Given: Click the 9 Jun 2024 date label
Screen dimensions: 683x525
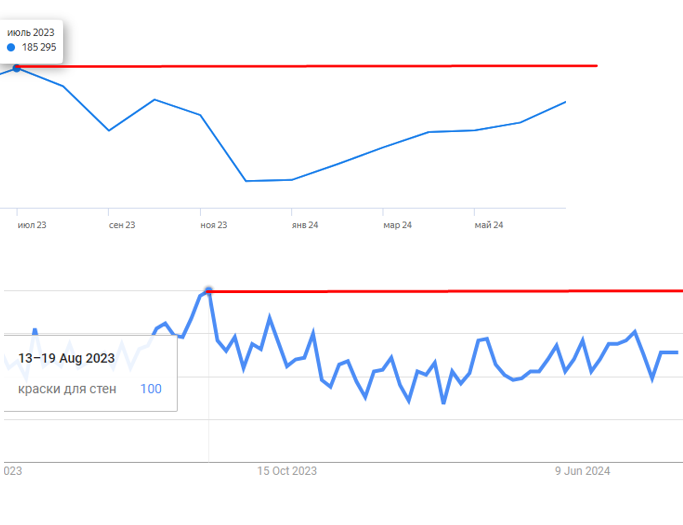Looking at the screenshot, I should 582,471.
